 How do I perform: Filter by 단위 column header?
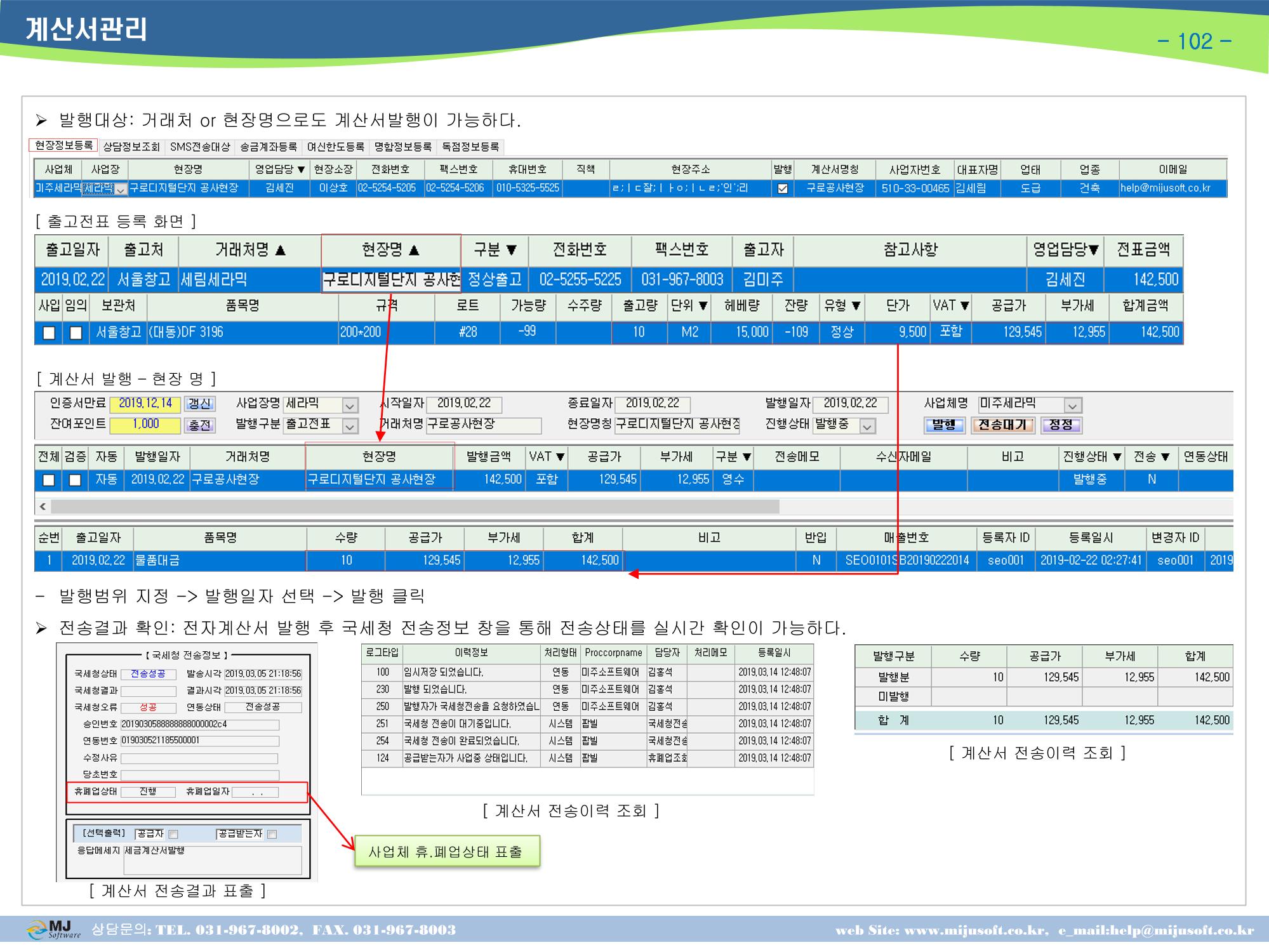[x=689, y=306]
